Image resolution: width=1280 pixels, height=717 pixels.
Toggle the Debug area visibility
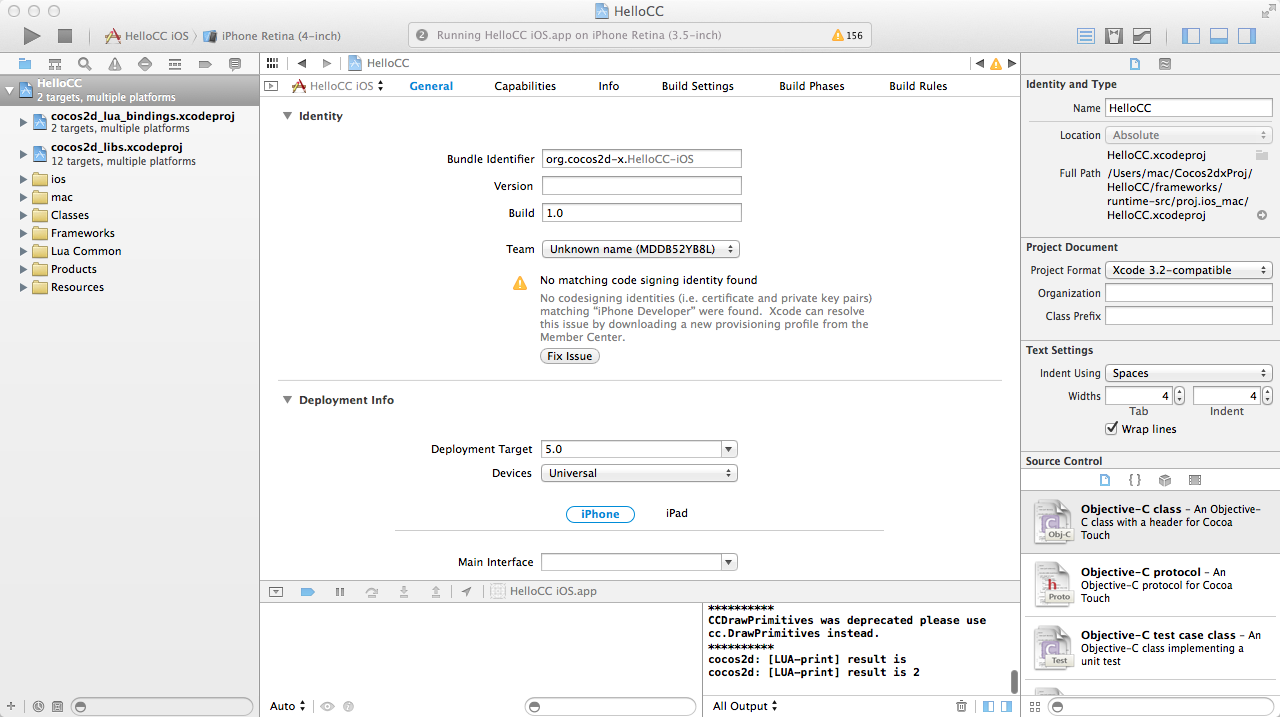tap(1219, 36)
